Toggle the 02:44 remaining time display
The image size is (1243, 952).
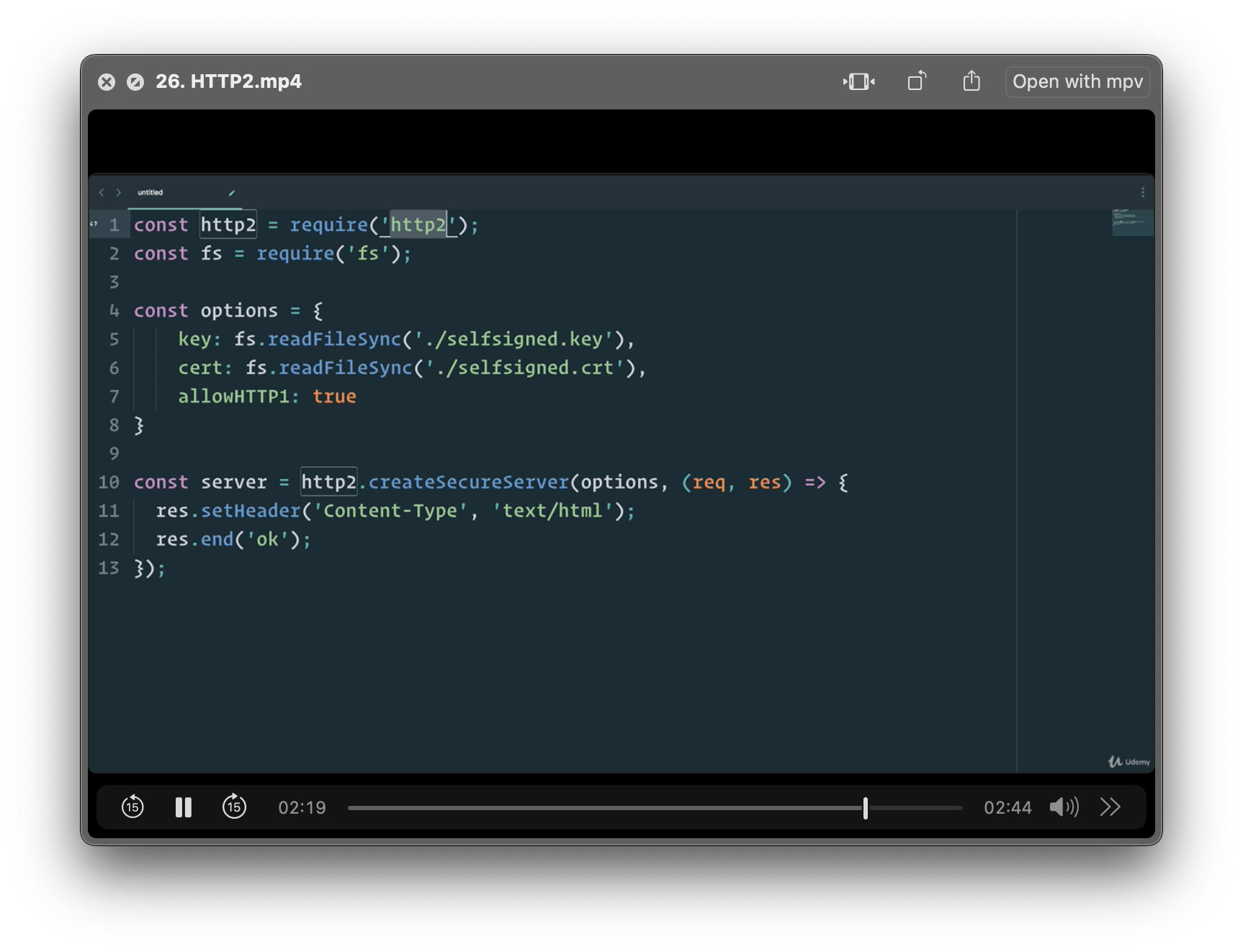pyautogui.click(x=1007, y=808)
